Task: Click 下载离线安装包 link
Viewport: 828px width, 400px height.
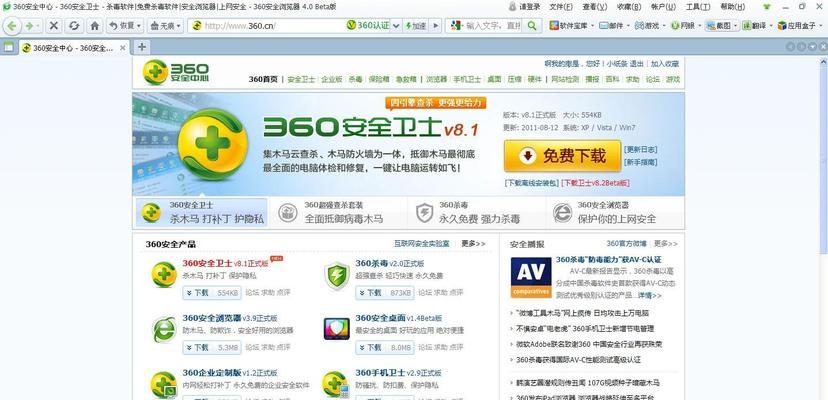Action: [531, 183]
